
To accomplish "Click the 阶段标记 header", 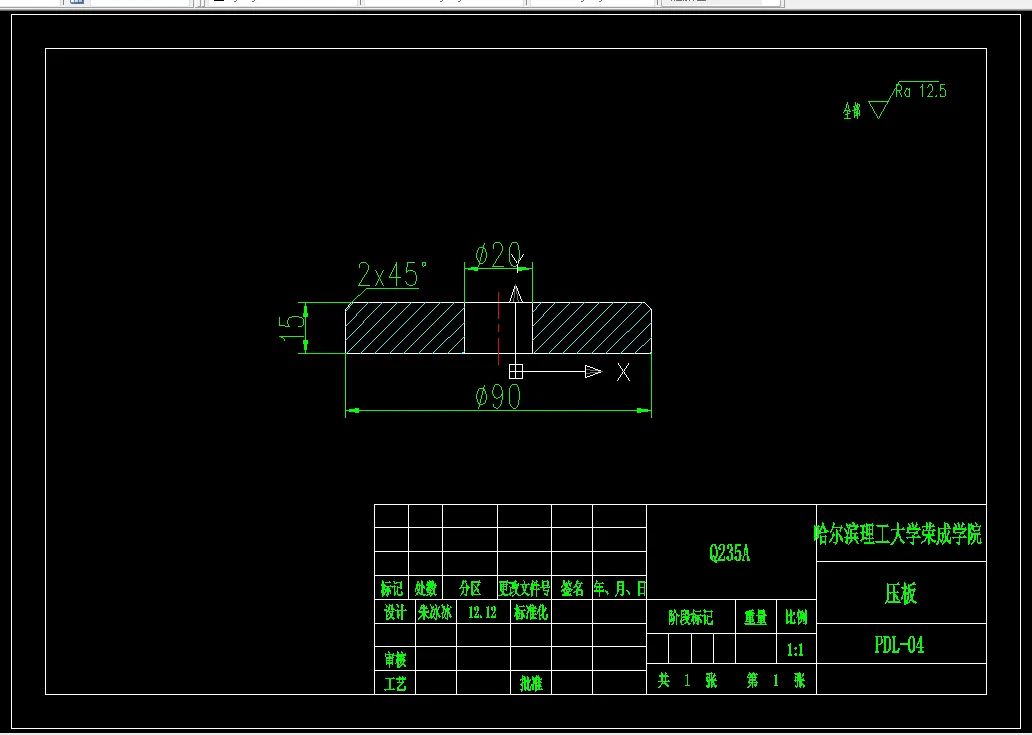I will [690, 618].
